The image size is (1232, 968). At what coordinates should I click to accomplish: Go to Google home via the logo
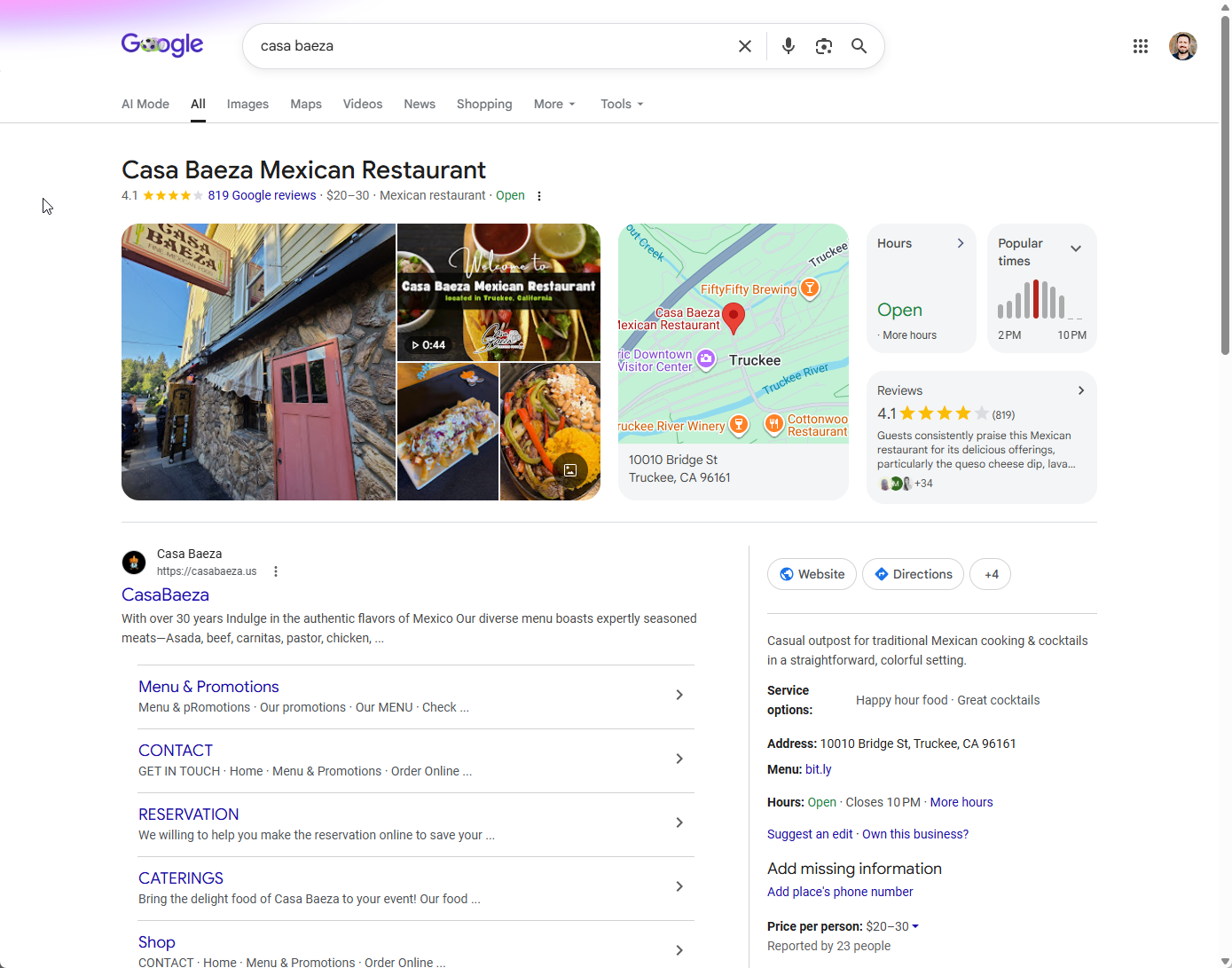[162, 44]
